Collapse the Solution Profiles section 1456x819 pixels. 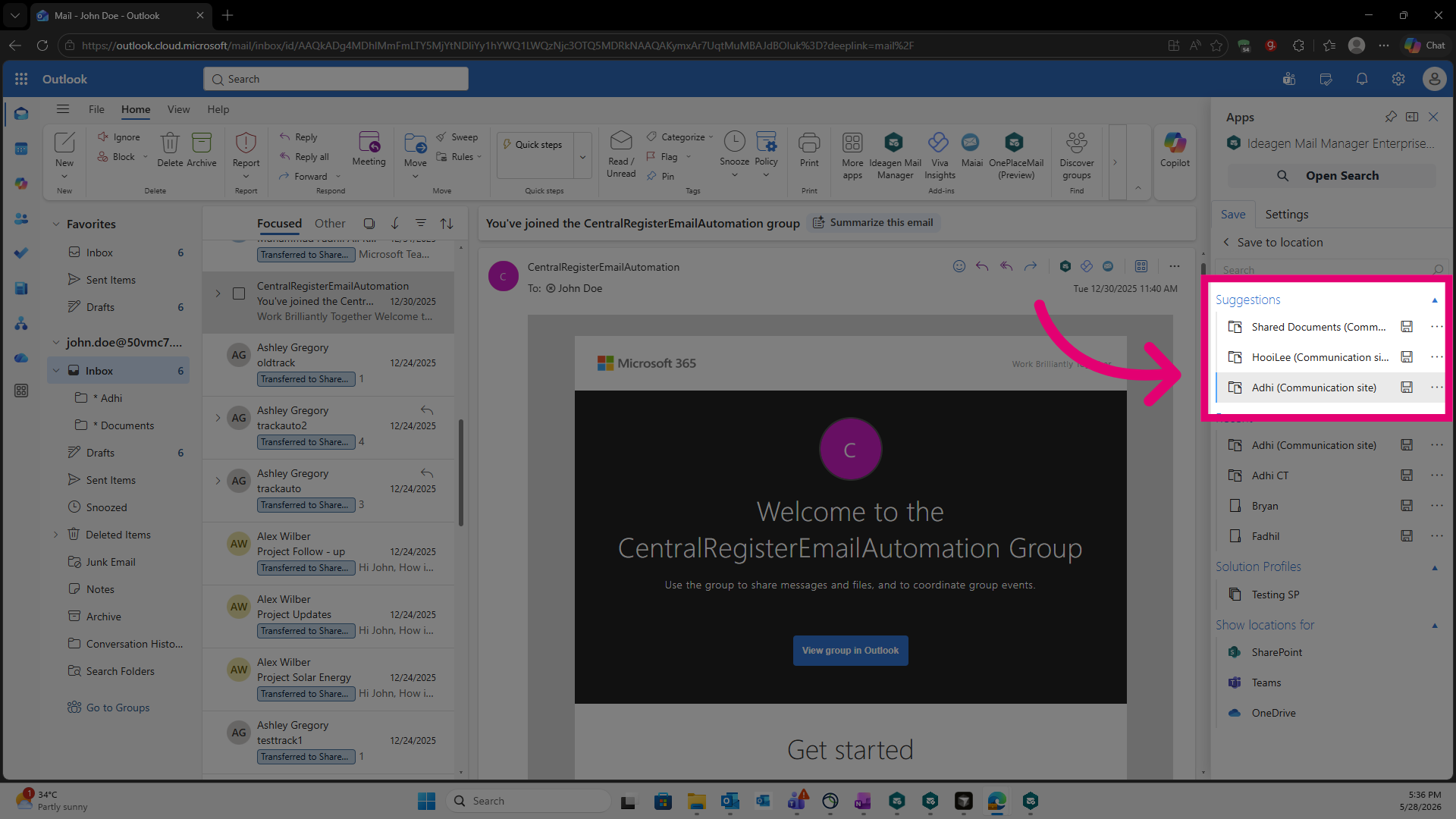pos(1435,568)
